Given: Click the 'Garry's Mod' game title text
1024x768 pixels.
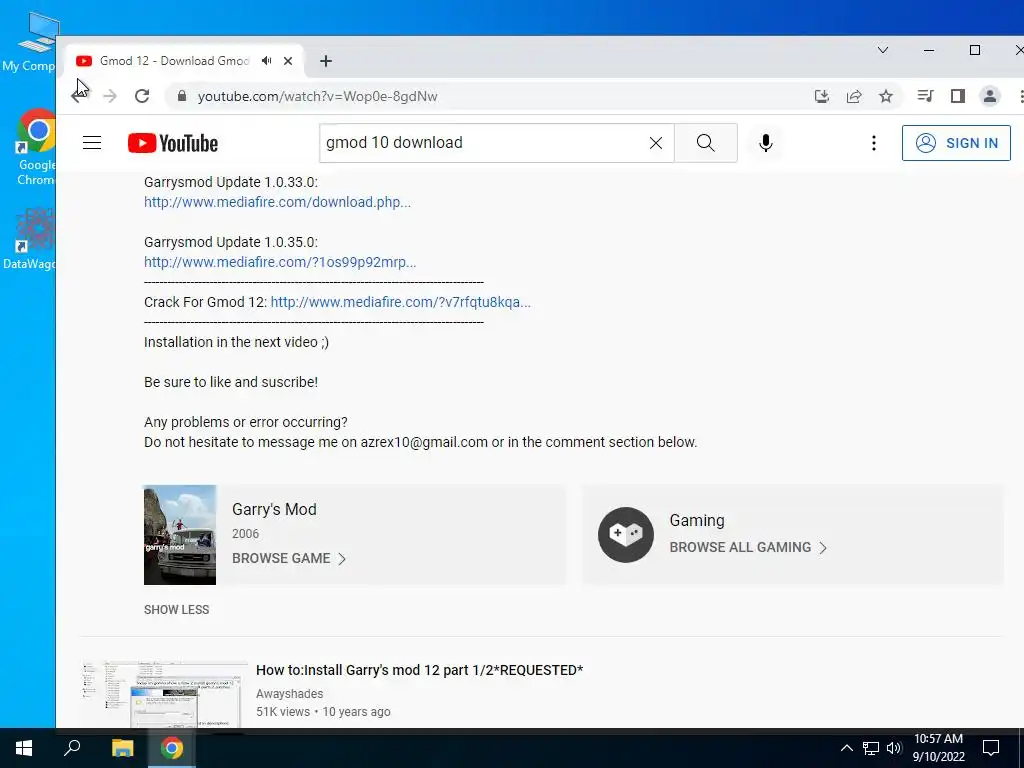Looking at the screenshot, I should click(x=274, y=509).
